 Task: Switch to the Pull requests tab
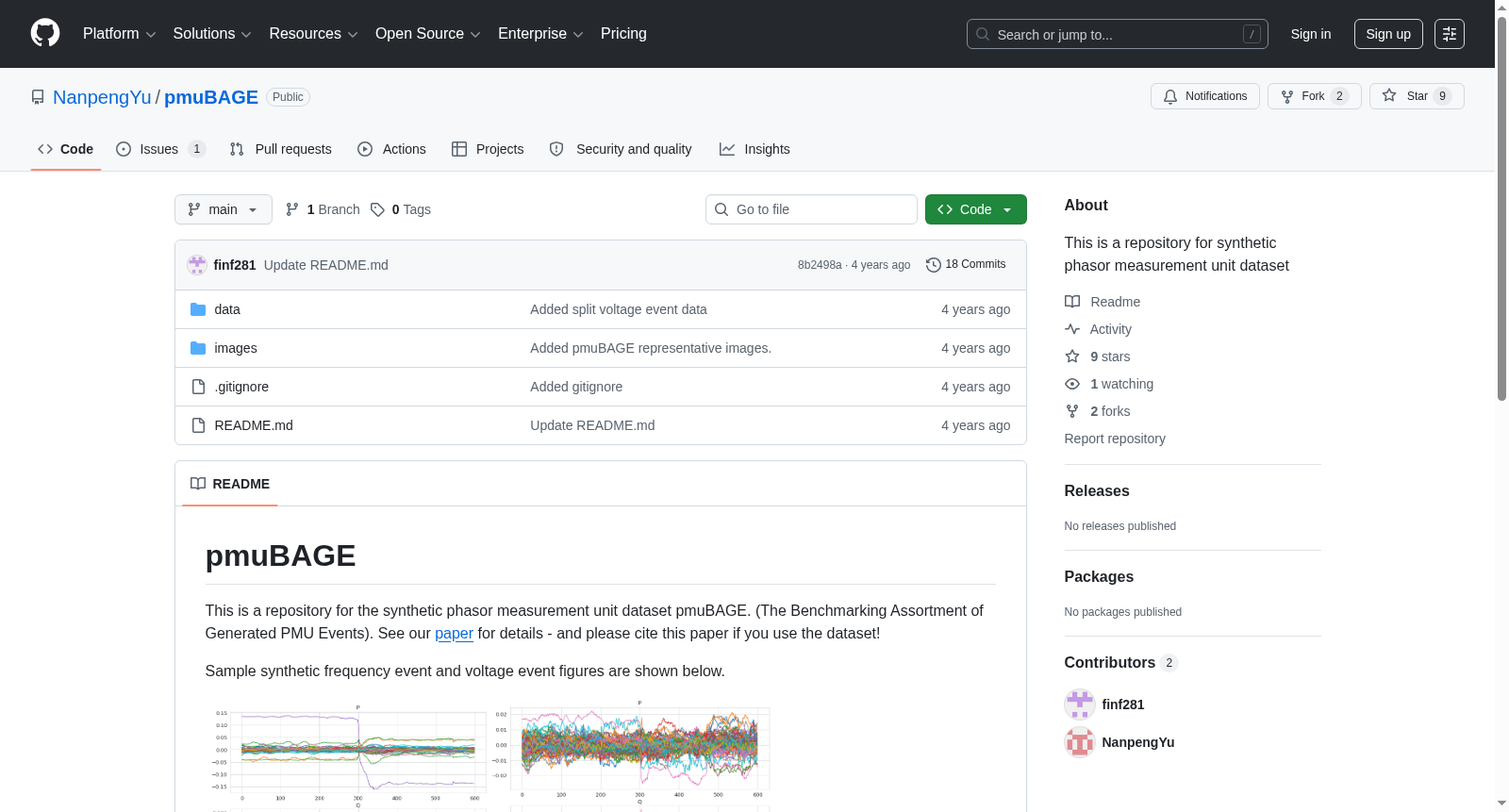(x=281, y=149)
